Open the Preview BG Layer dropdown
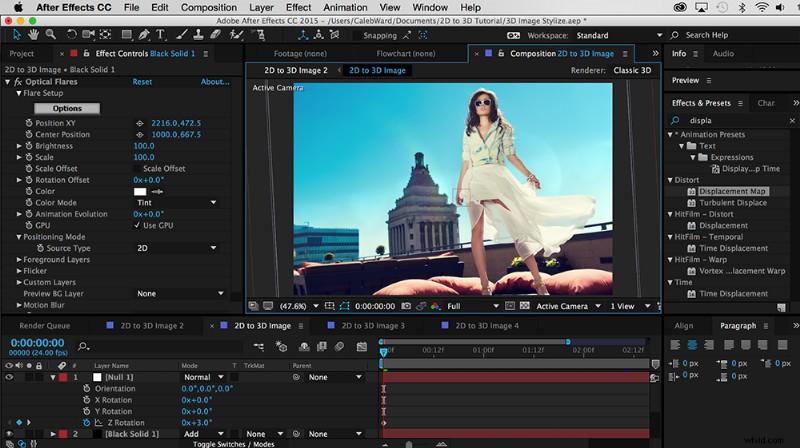 click(180, 293)
